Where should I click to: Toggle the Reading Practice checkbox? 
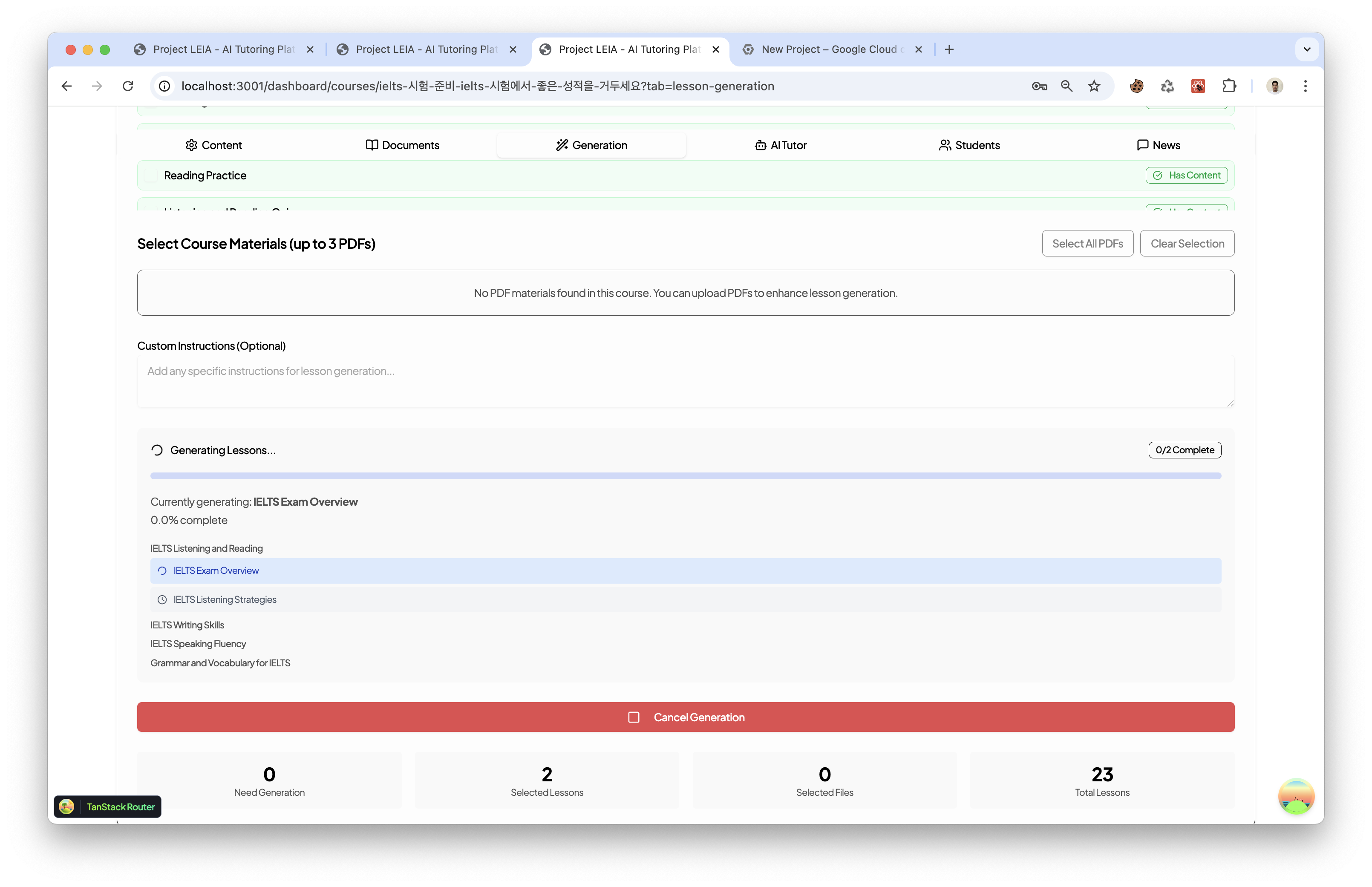coord(151,176)
